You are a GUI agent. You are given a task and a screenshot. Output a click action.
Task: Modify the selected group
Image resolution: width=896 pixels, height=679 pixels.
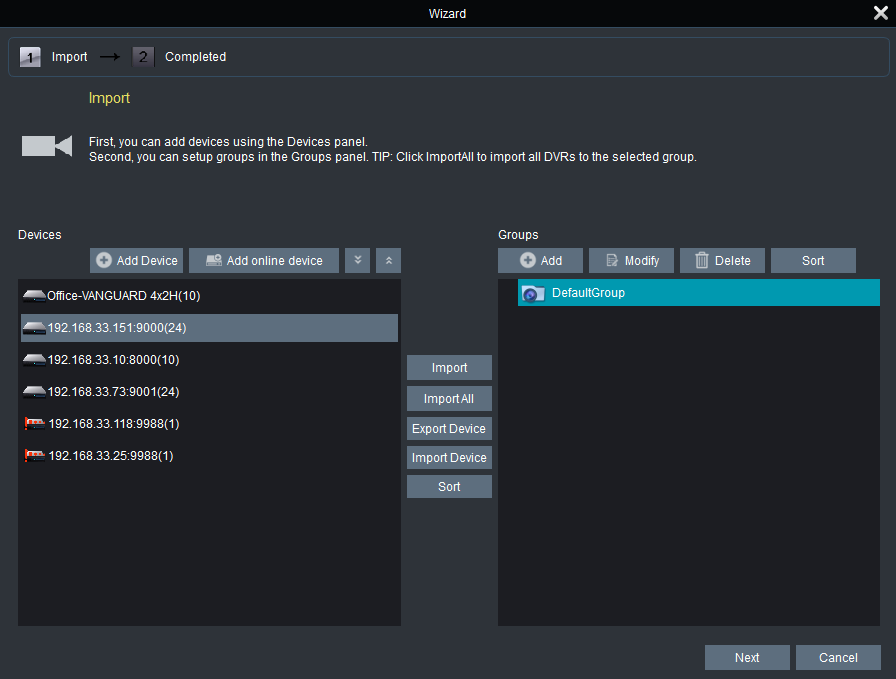click(631, 261)
